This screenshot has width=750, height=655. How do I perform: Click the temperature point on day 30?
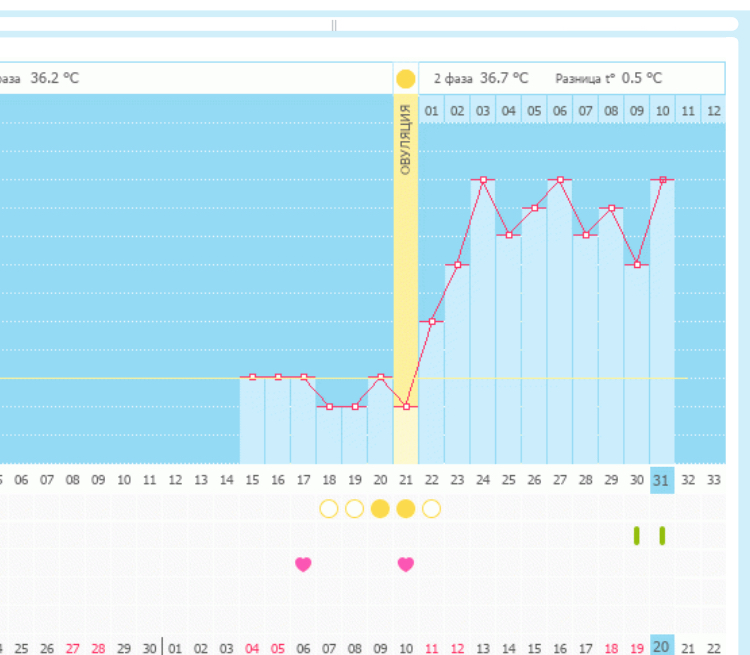tap(637, 265)
